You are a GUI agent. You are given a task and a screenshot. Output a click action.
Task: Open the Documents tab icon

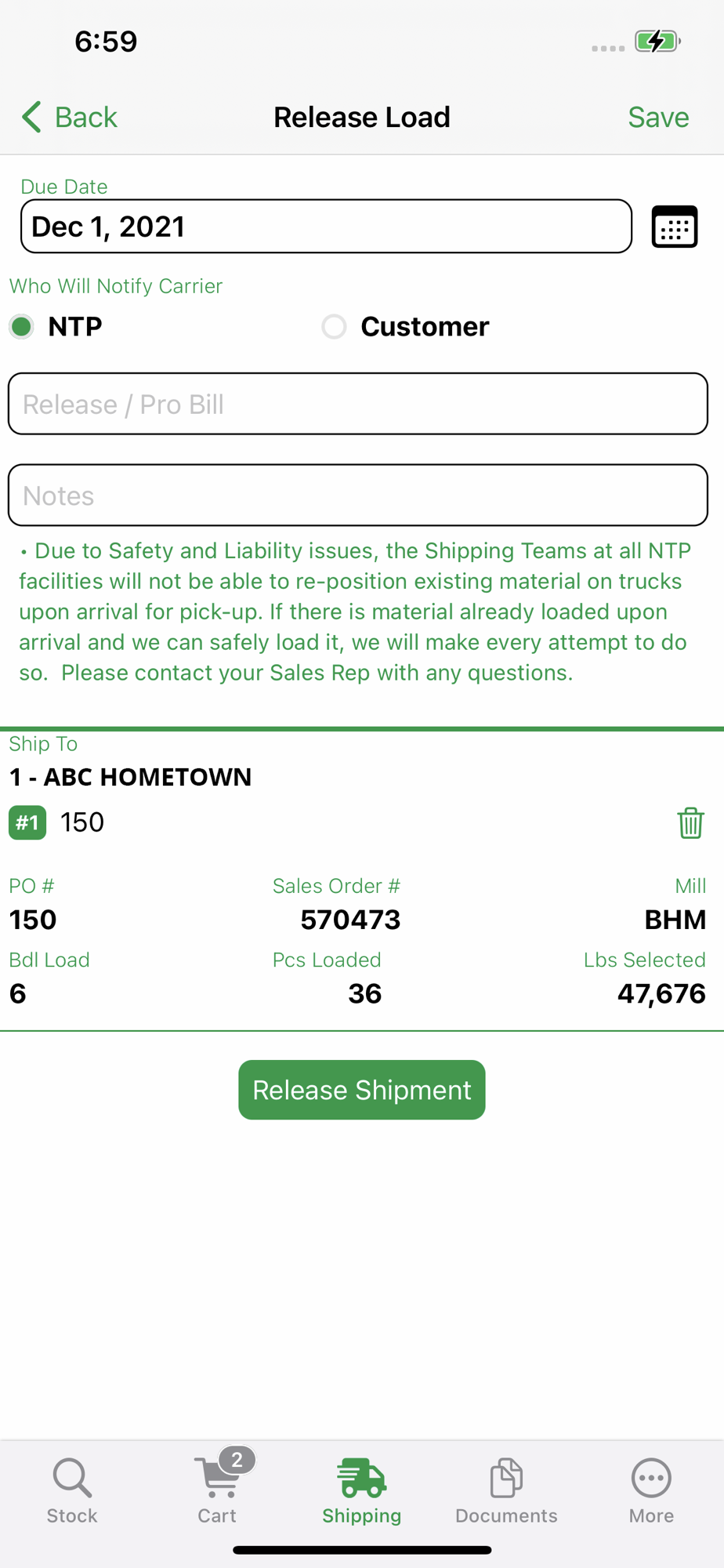coord(506,1478)
